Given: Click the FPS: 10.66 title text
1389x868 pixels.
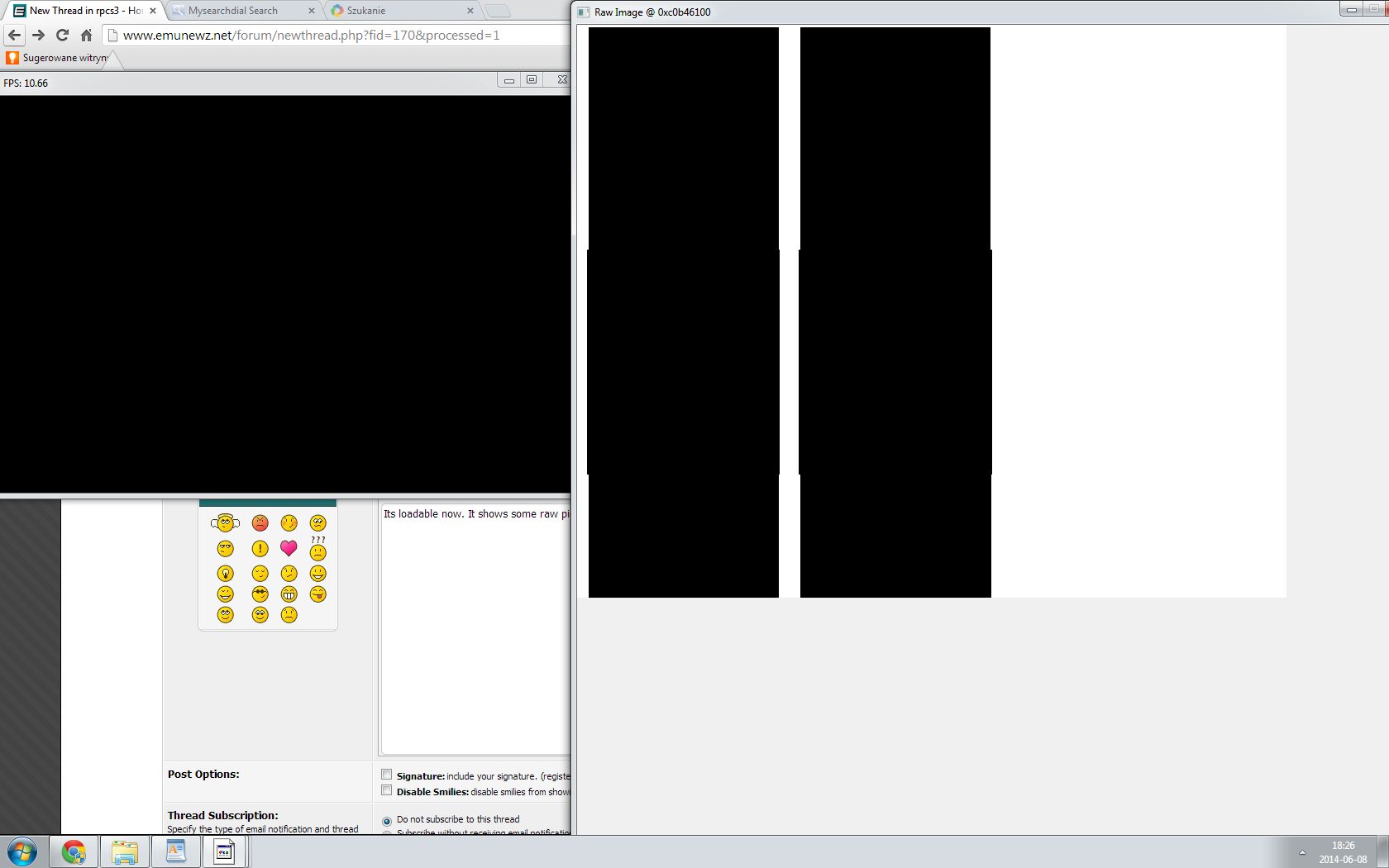Looking at the screenshot, I should pos(26,83).
